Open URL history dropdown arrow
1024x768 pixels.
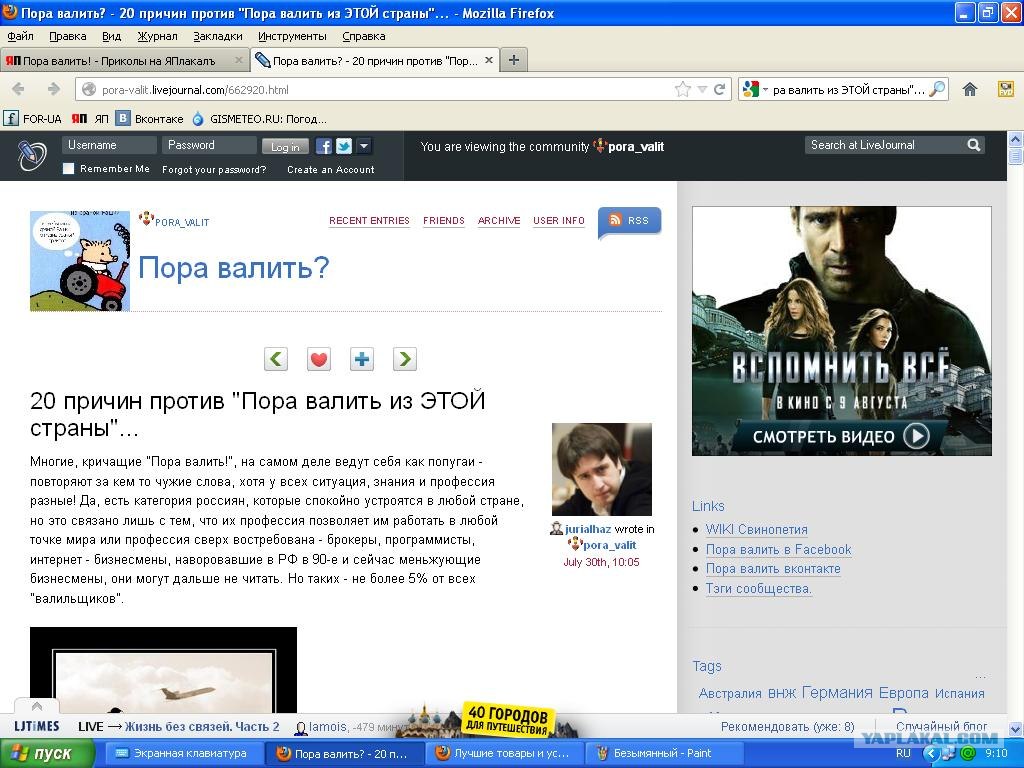pos(702,89)
